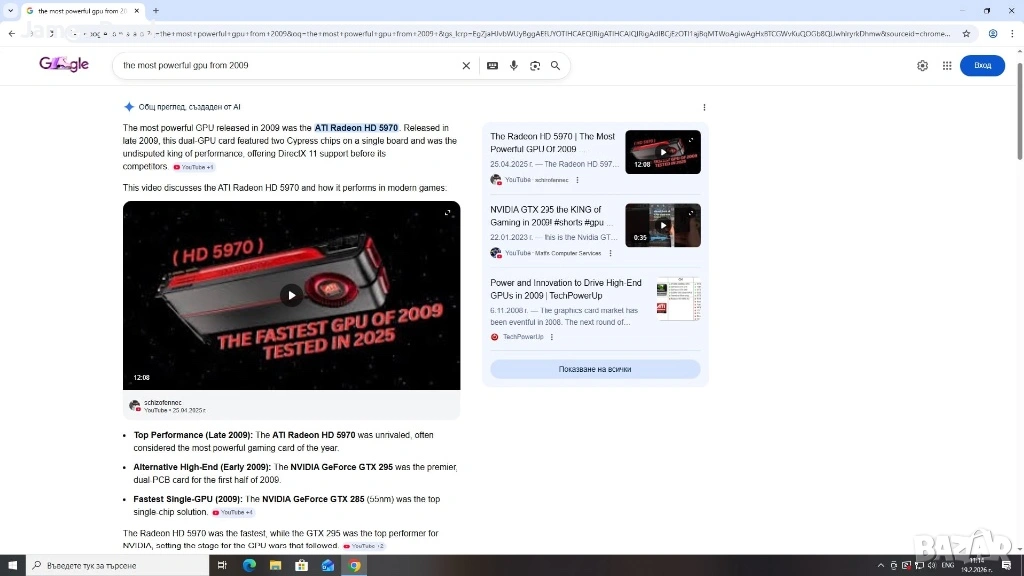Start voice search with the microphone
1024x576 pixels.
(514, 66)
